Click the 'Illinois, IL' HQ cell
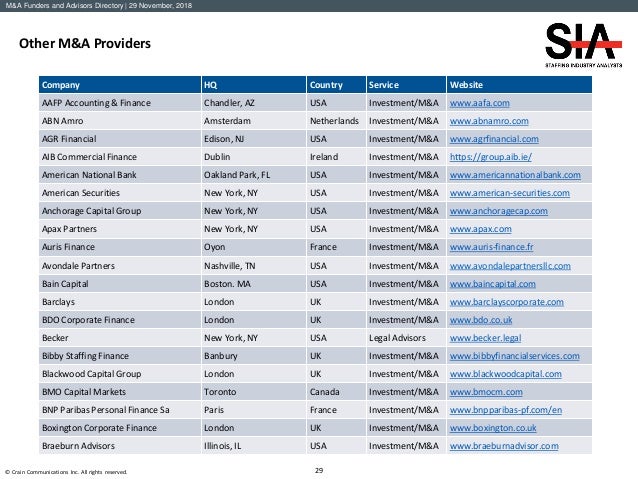This screenshot has height=479, width=638. (254, 446)
